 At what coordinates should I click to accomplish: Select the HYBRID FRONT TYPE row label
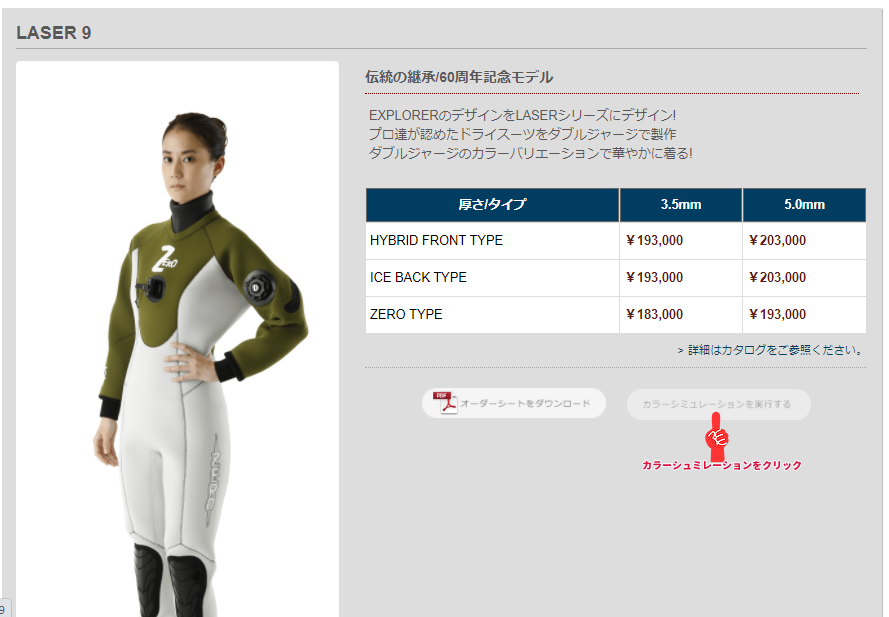coord(436,240)
